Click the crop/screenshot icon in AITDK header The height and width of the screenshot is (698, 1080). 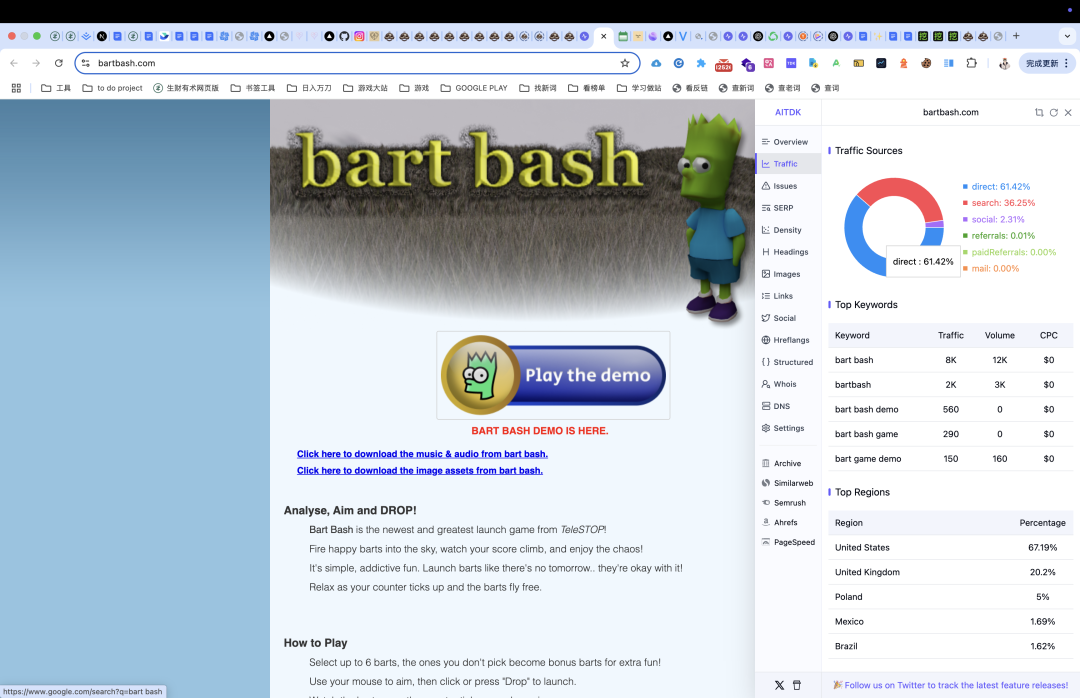[x=1039, y=112]
